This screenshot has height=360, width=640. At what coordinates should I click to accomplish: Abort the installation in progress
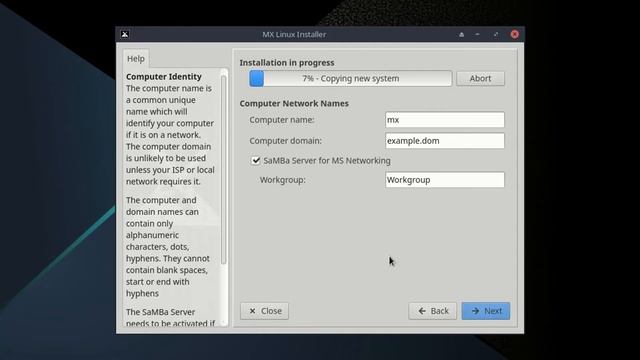pyautogui.click(x=480, y=78)
